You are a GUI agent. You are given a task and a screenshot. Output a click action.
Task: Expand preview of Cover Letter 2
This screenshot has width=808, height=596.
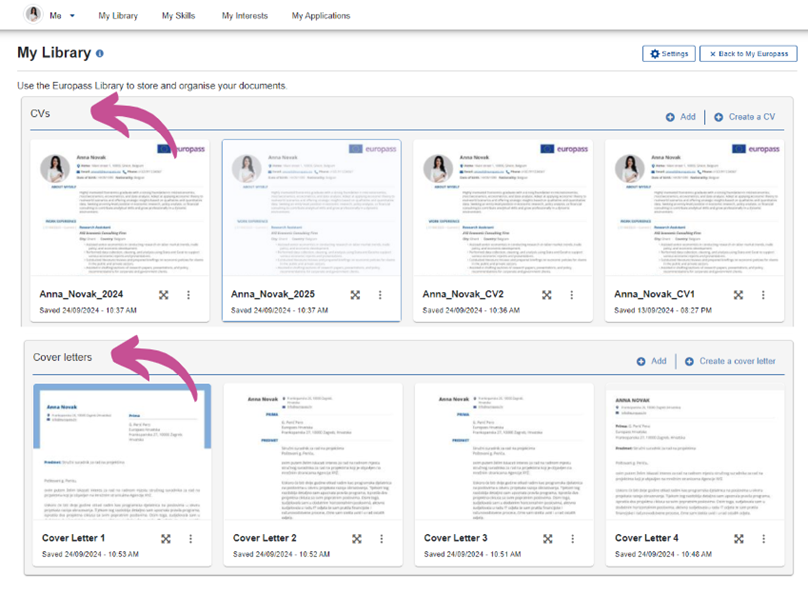tap(357, 538)
